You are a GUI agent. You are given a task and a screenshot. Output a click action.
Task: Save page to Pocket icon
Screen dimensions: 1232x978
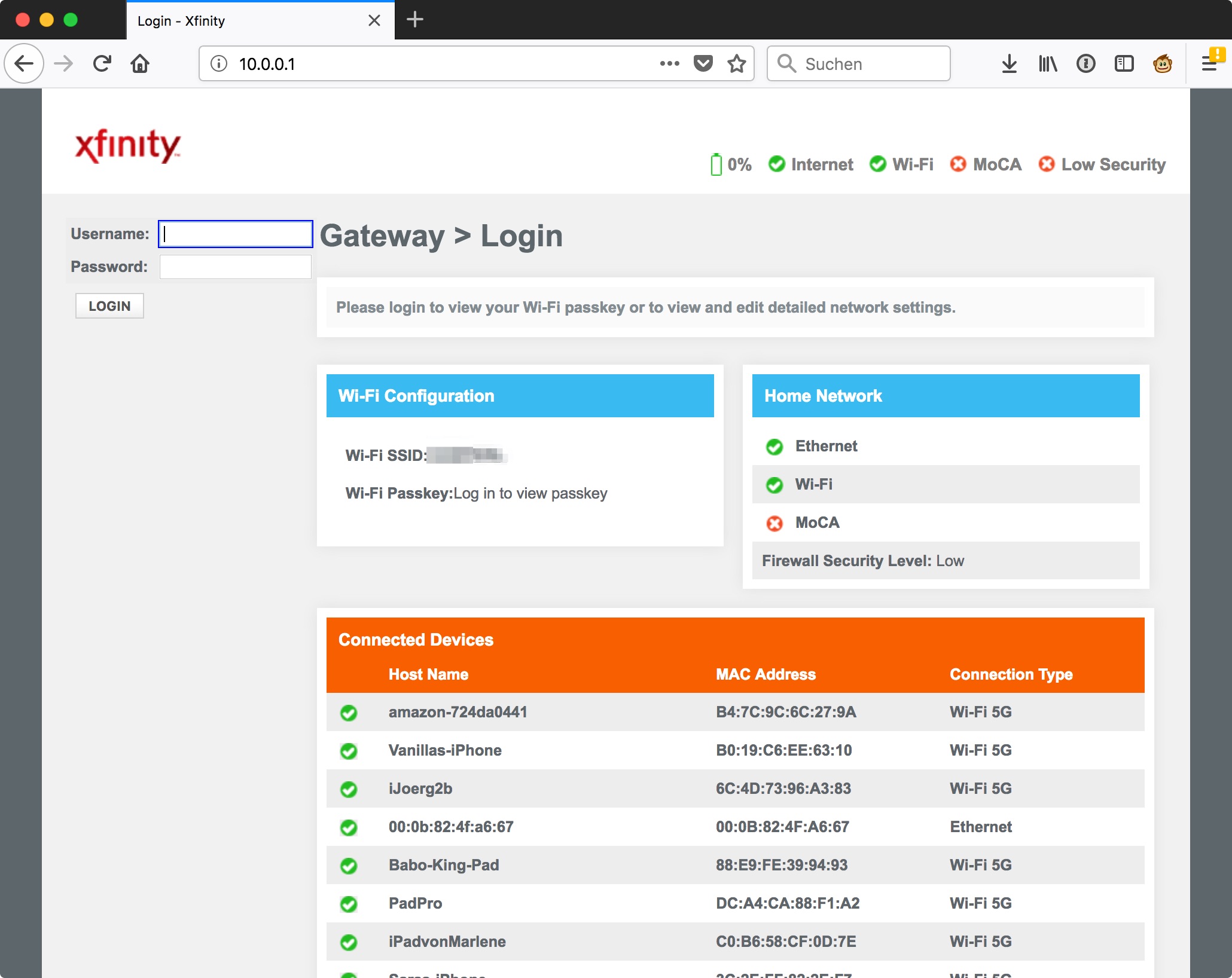click(703, 63)
